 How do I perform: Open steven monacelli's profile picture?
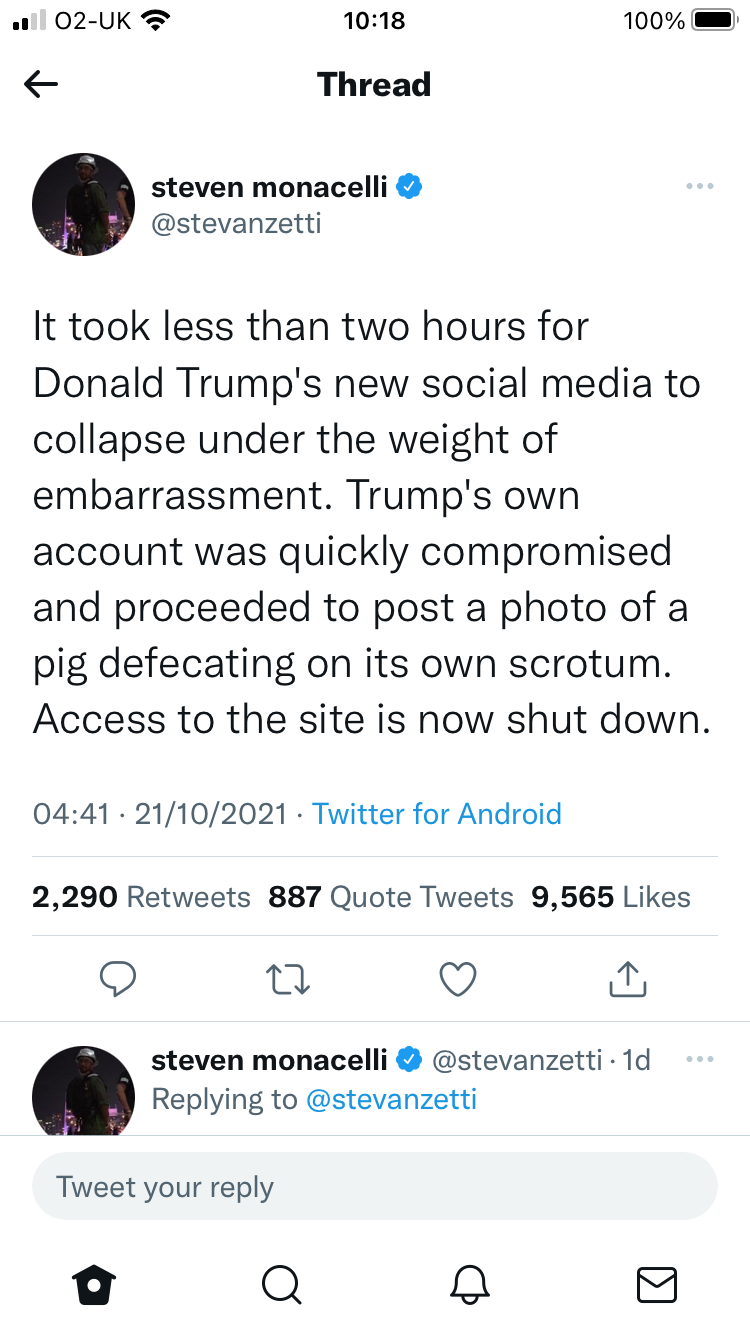click(x=84, y=204)
